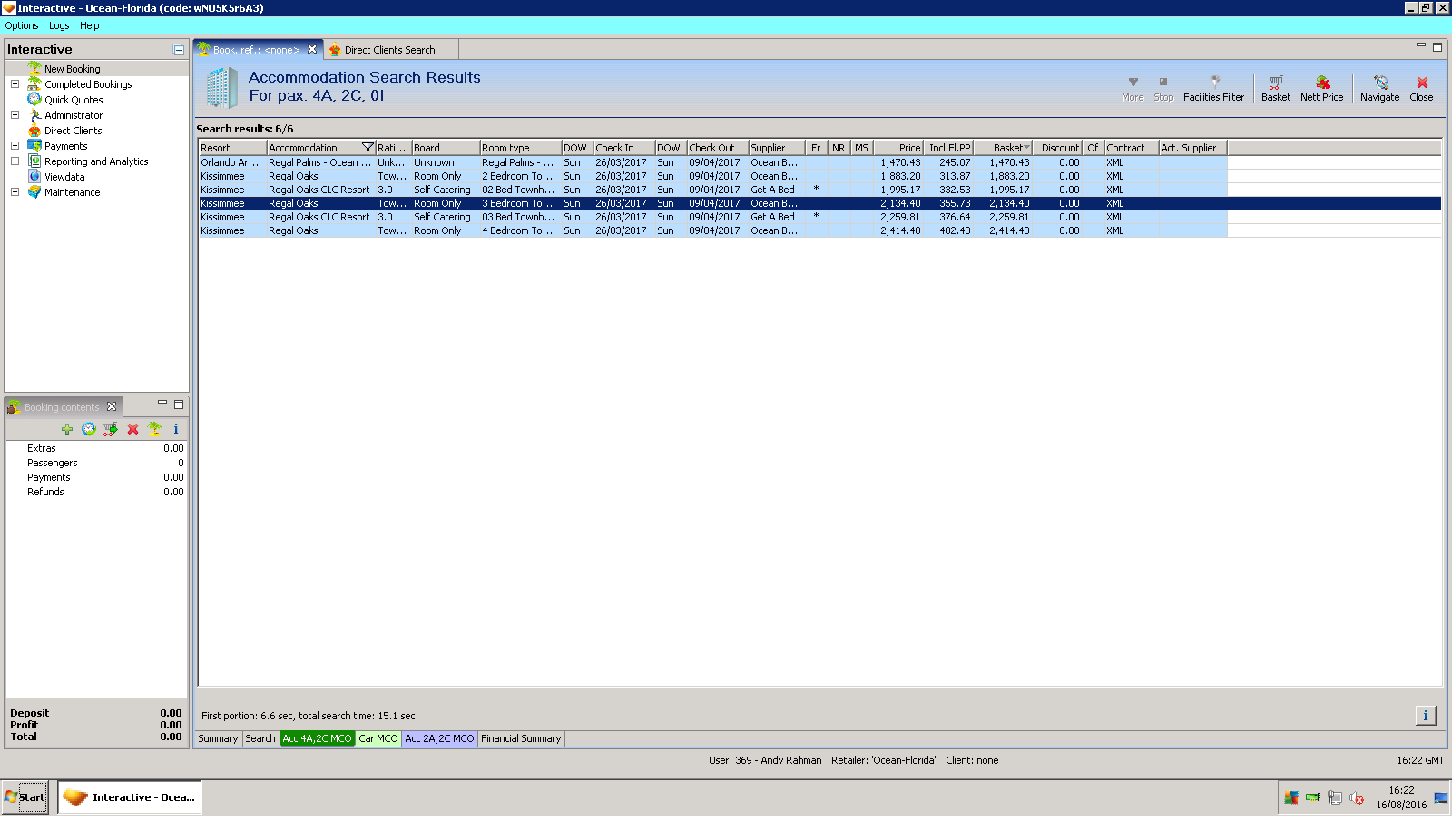Select the Acc 4A,2C MCO tab
The height and width of the screenshot is (840, 1452).
point(317,738)
